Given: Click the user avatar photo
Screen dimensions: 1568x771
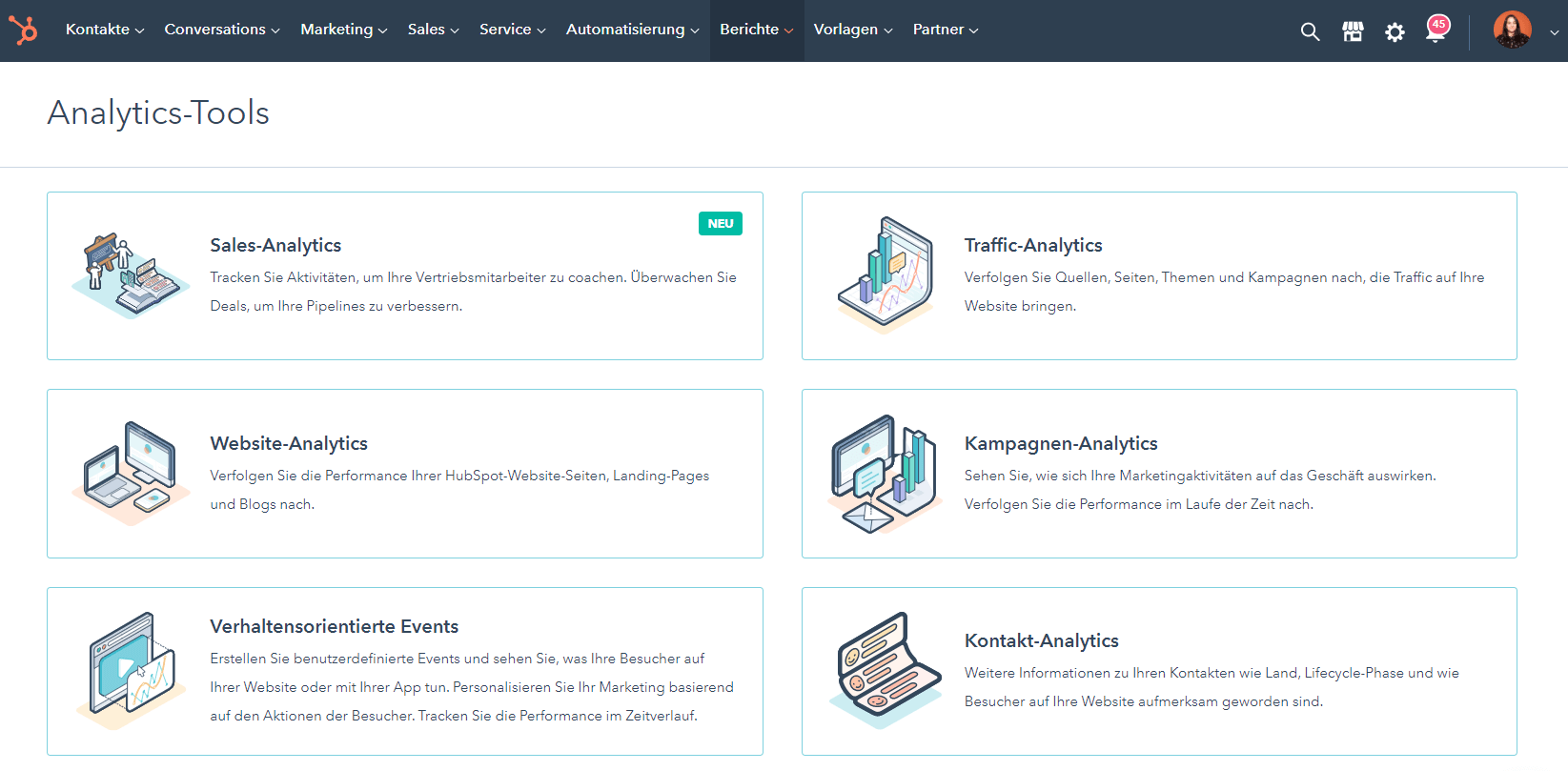Looking at the screenshot, I should [1513, 30].
